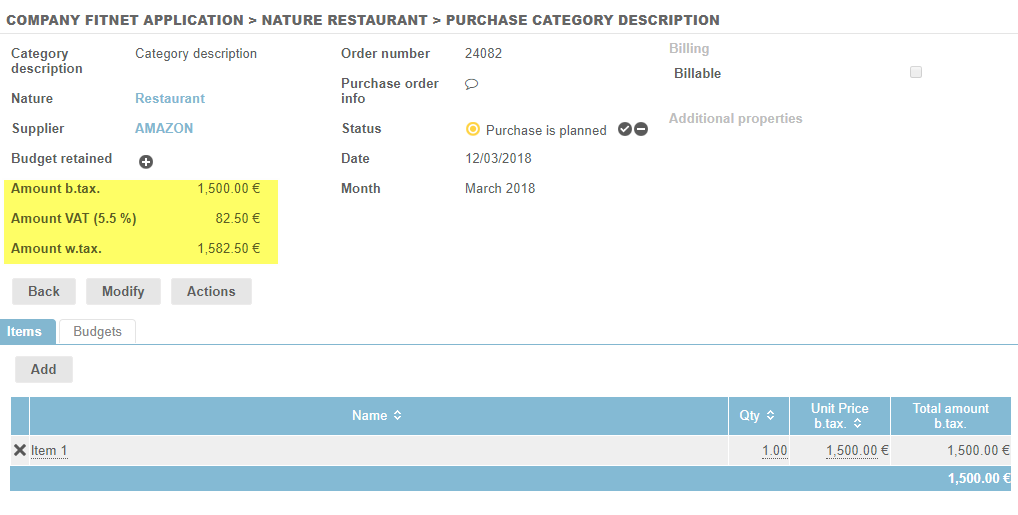
Task: Tick the Billable checkbox
Action: pos(916,72)
